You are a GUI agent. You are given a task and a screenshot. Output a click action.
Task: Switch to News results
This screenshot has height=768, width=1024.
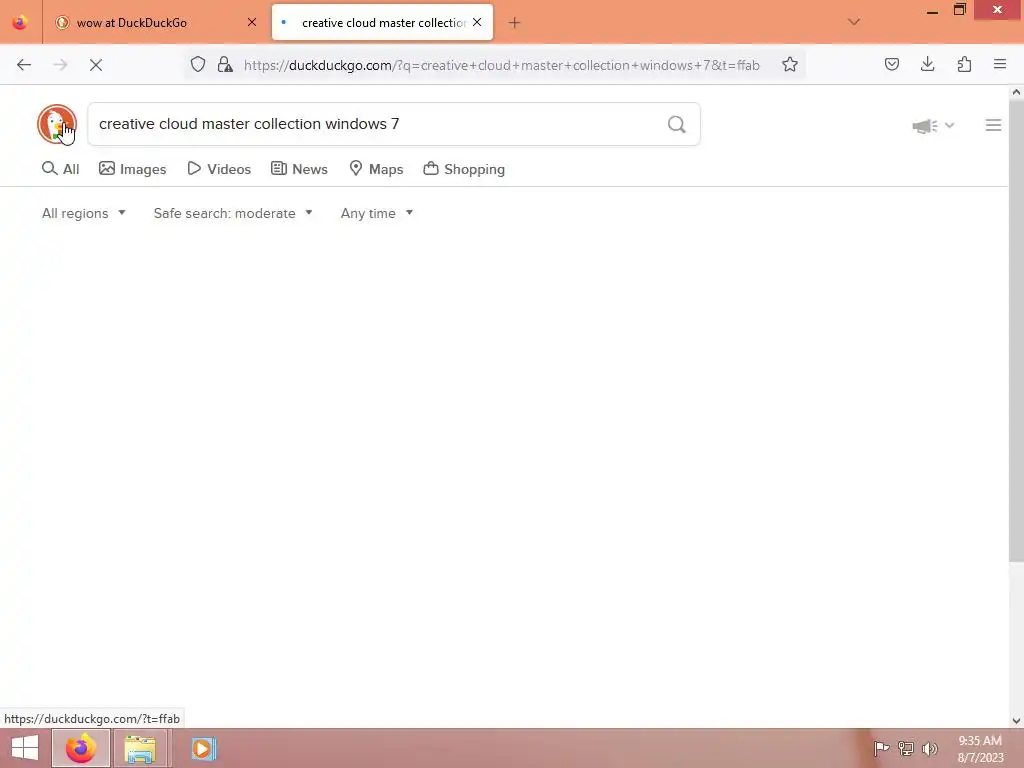coord(299,169)
